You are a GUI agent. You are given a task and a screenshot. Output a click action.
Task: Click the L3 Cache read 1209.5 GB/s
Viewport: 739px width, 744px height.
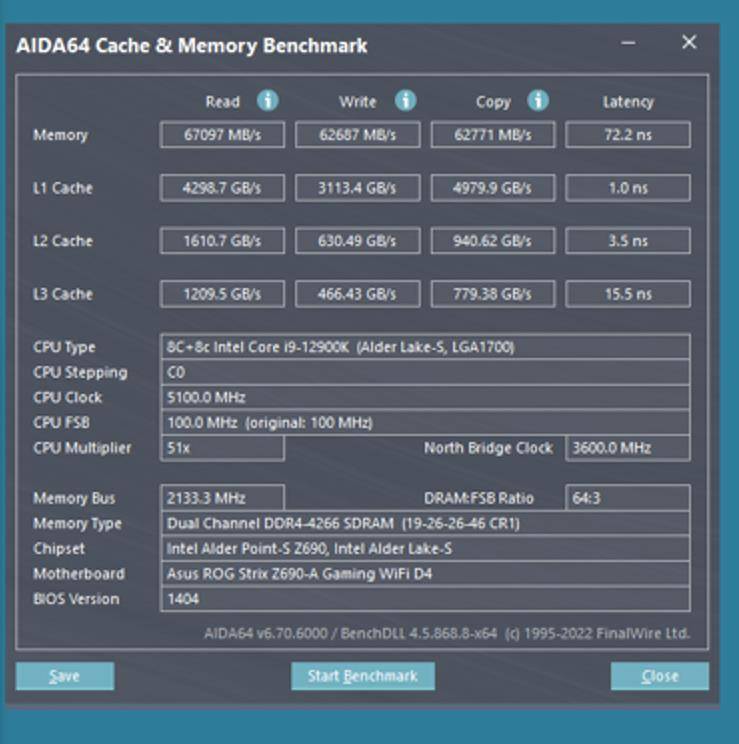pyautogui.click(x=223, y=294)
